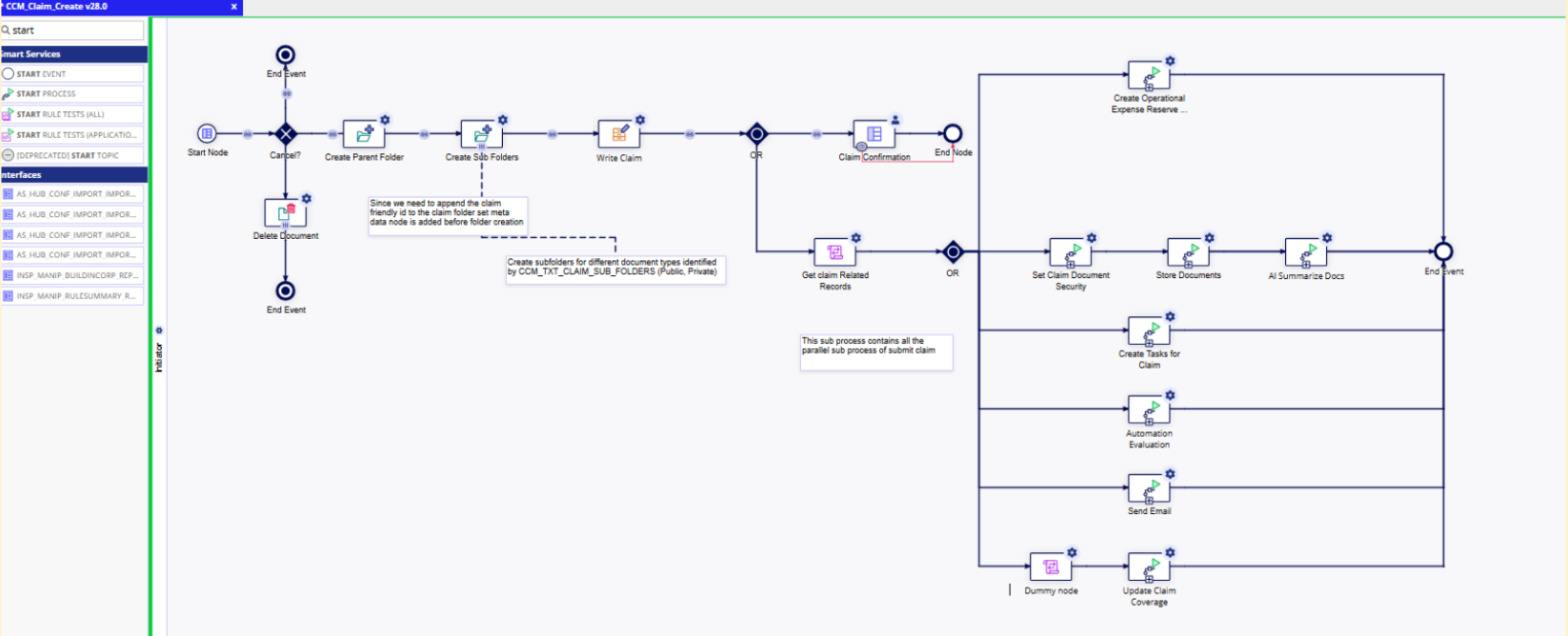Pick the START EVENT smart service
The image size is (1568, 636).
coord(72,74)
